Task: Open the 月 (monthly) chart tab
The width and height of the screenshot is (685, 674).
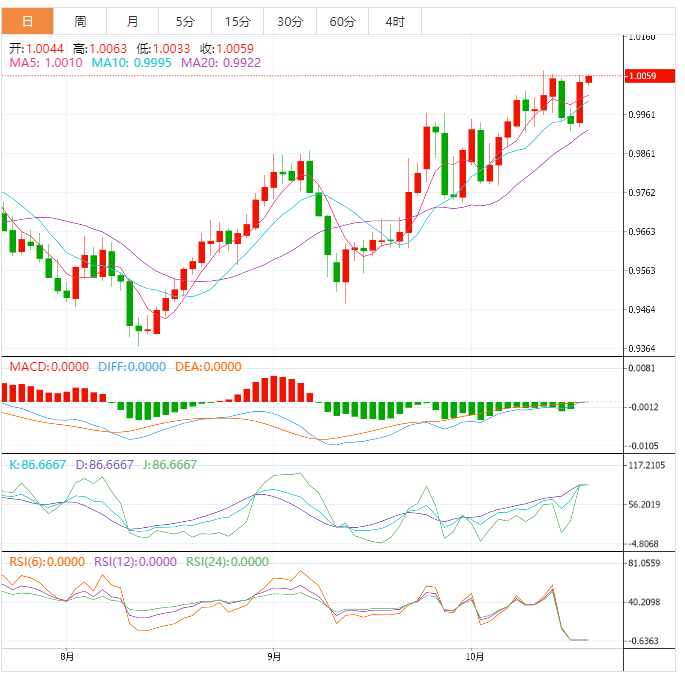Action: coord(133,21)
